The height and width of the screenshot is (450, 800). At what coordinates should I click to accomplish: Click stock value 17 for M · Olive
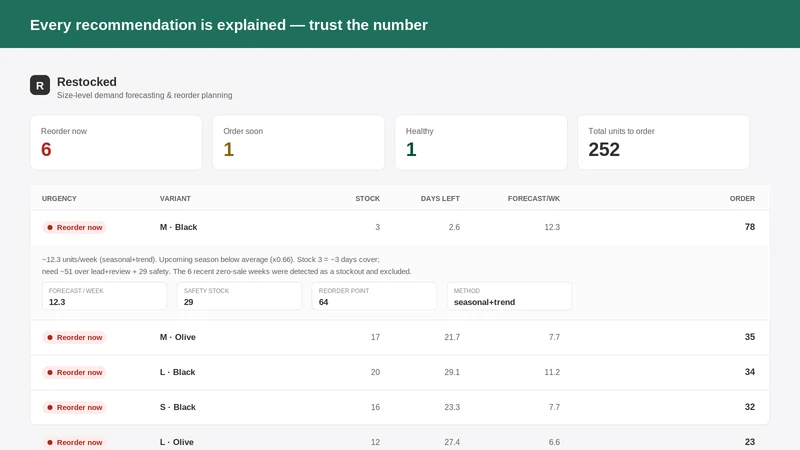(376, 337)
